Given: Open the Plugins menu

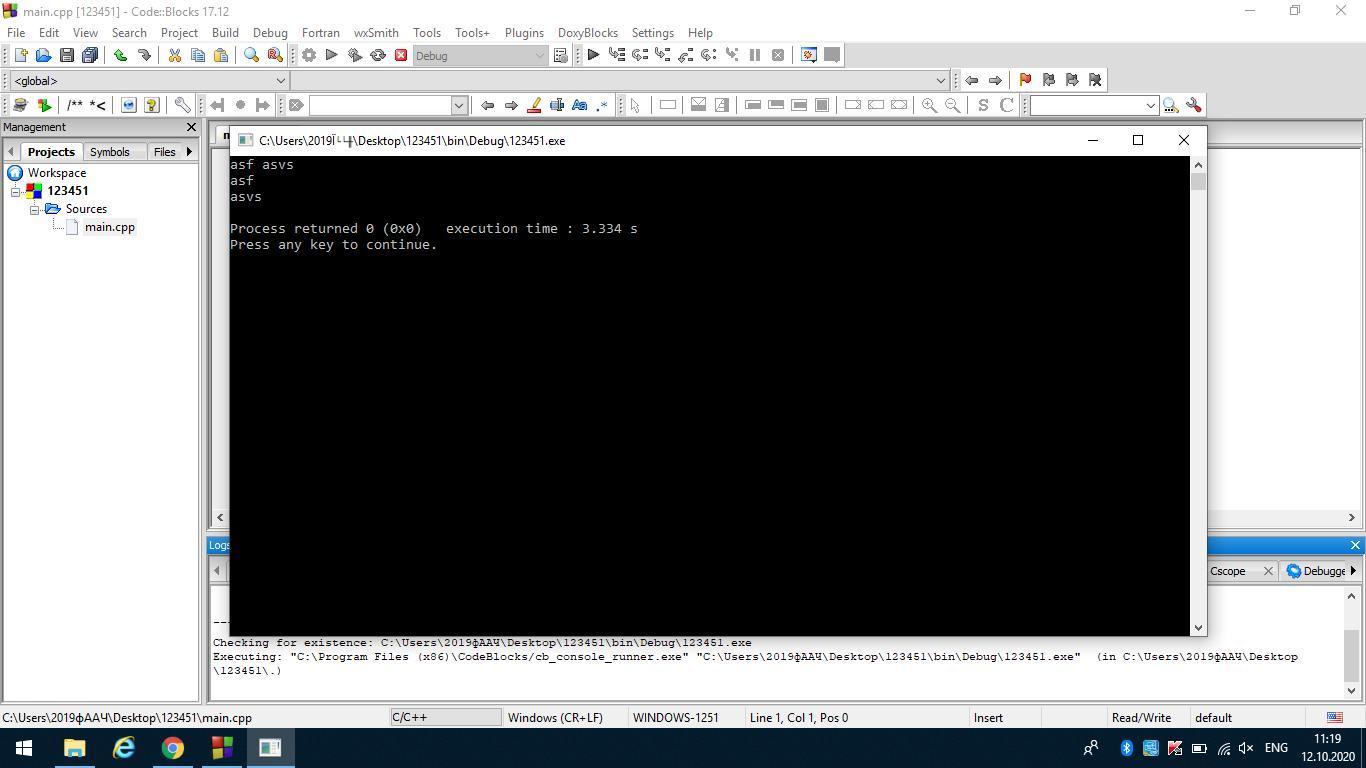Looking at the screenshot, I should click(523, 32).
